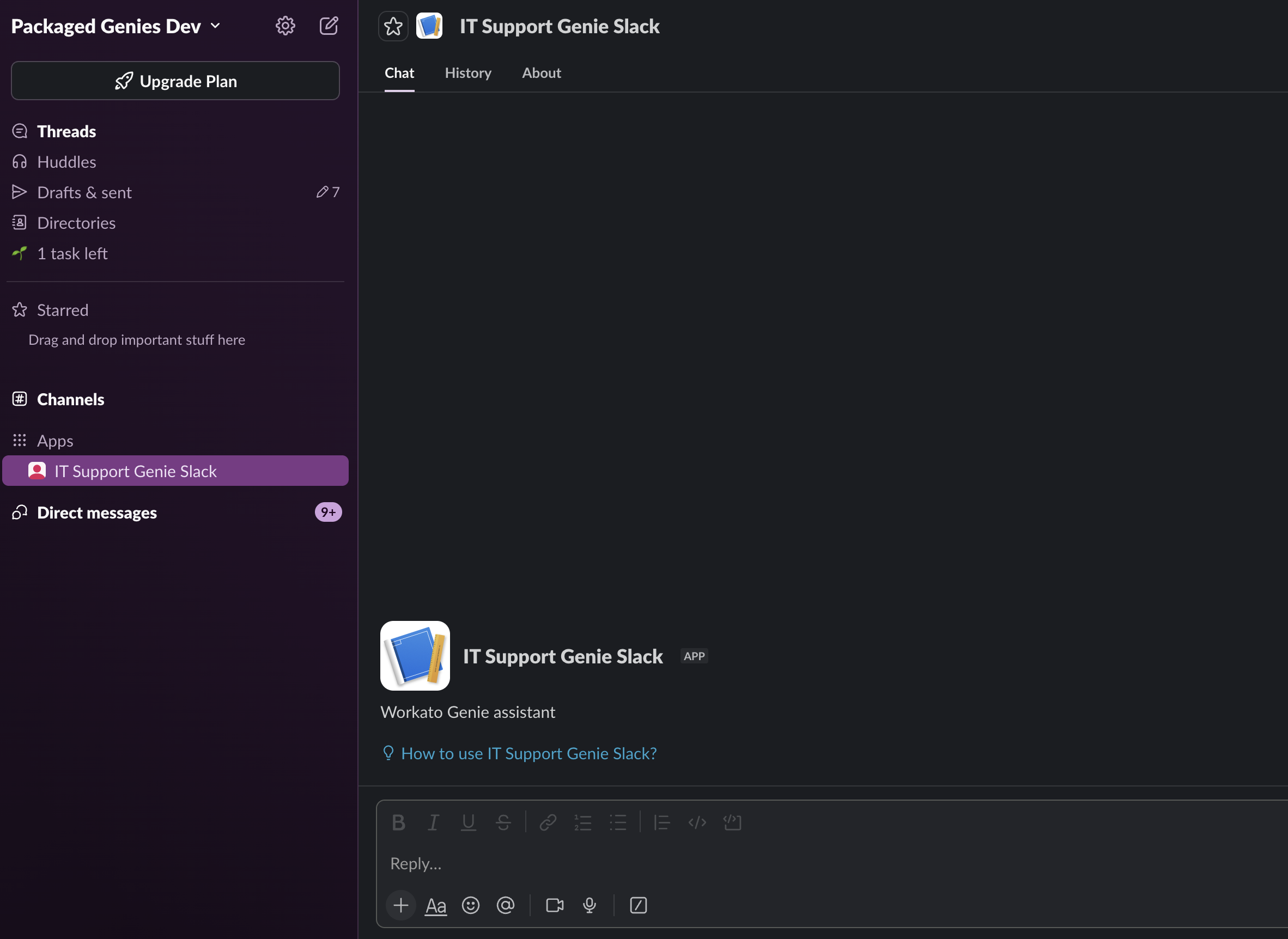
Task: Compose a new message icon
Action: 329,26
